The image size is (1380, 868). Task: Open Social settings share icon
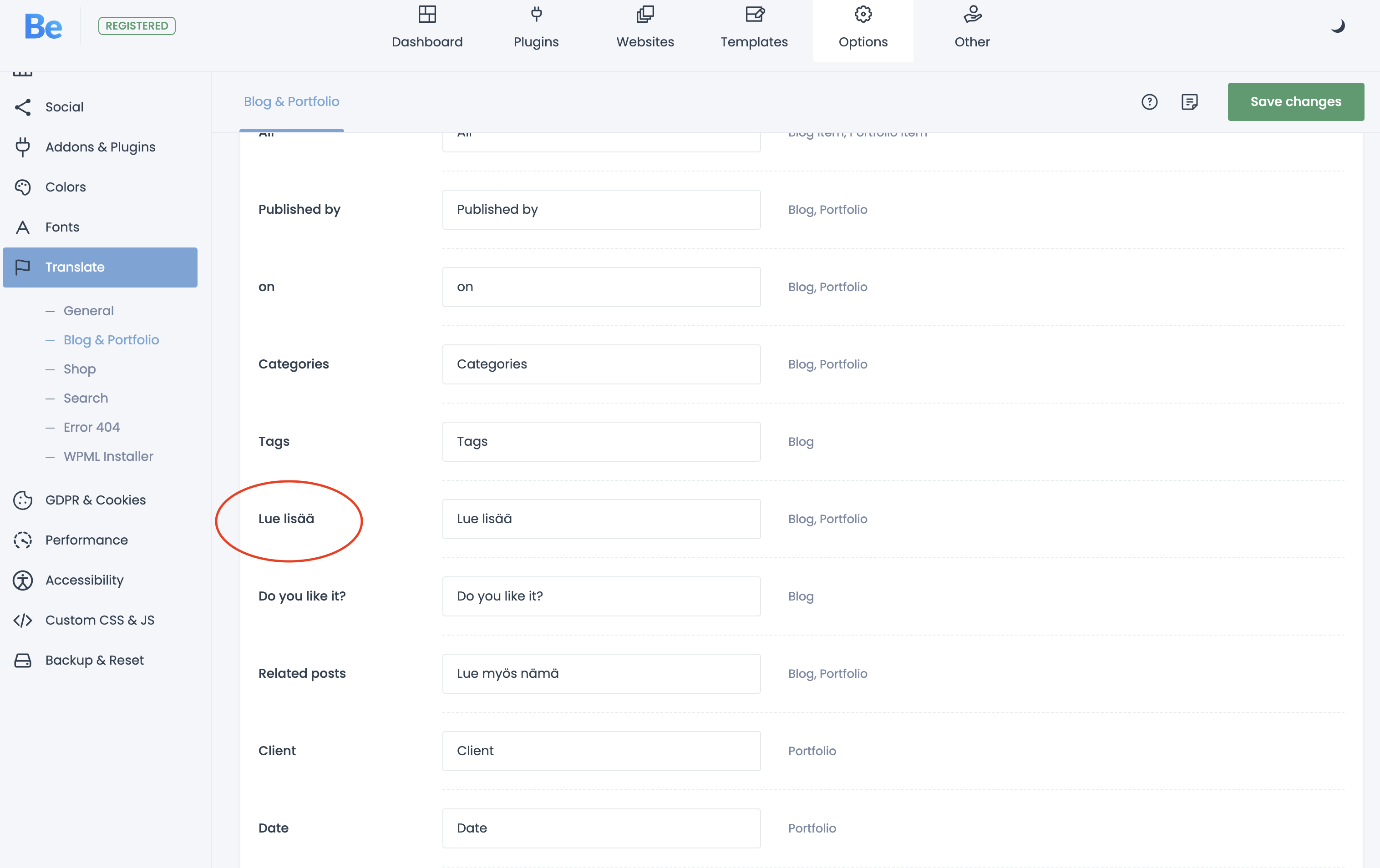23,107
